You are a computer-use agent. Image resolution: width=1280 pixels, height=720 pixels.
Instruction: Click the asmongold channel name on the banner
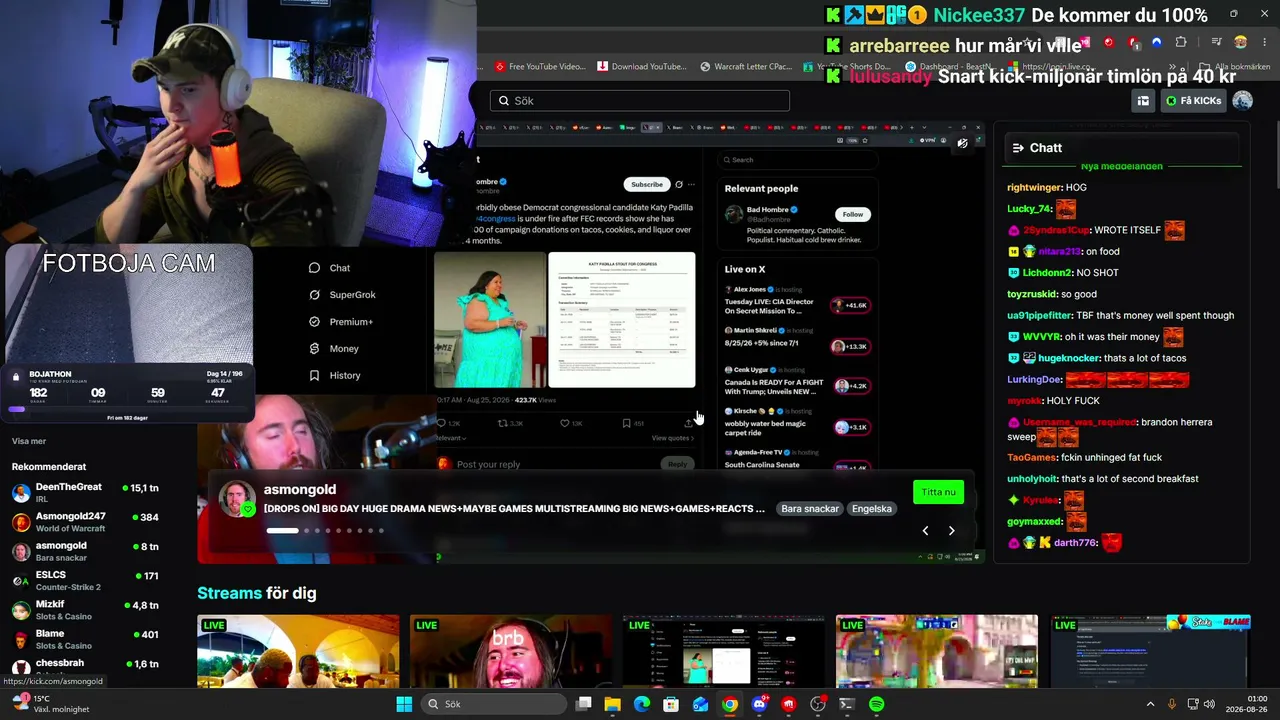coord(300,489)
